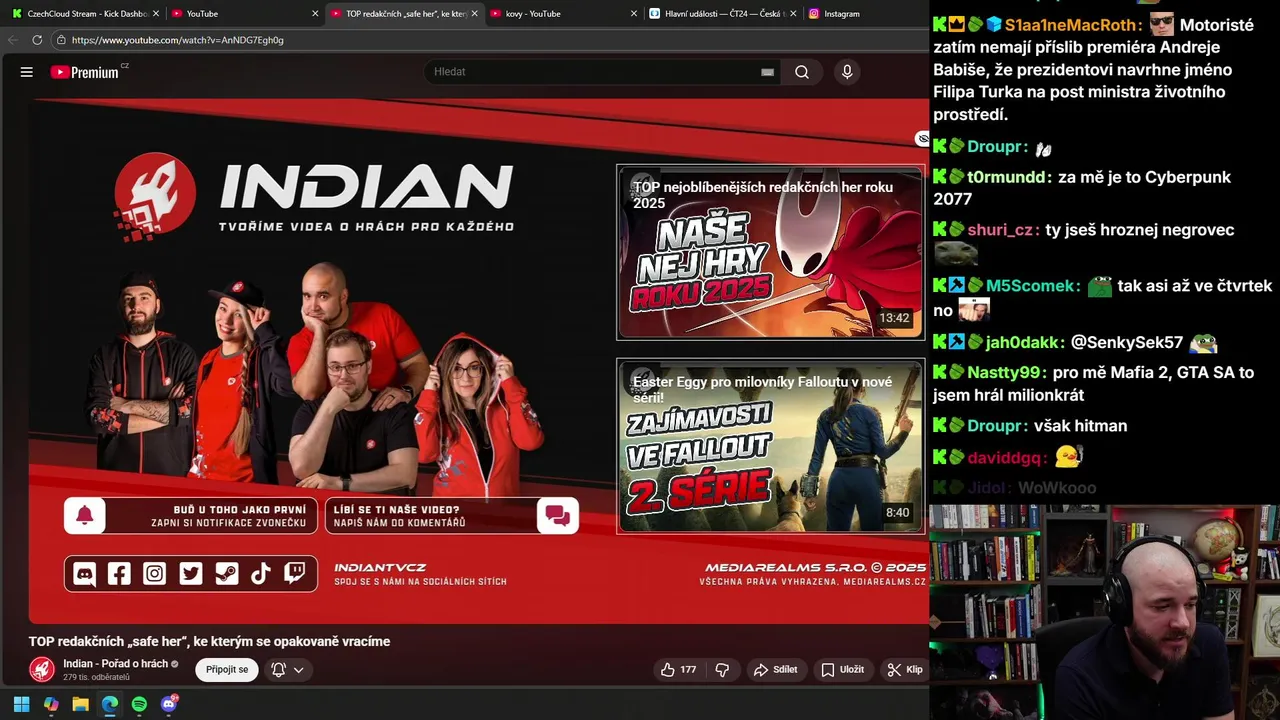1280x720 pixels.
Task: Save video with Uložit button
Action: click(842, 670)
